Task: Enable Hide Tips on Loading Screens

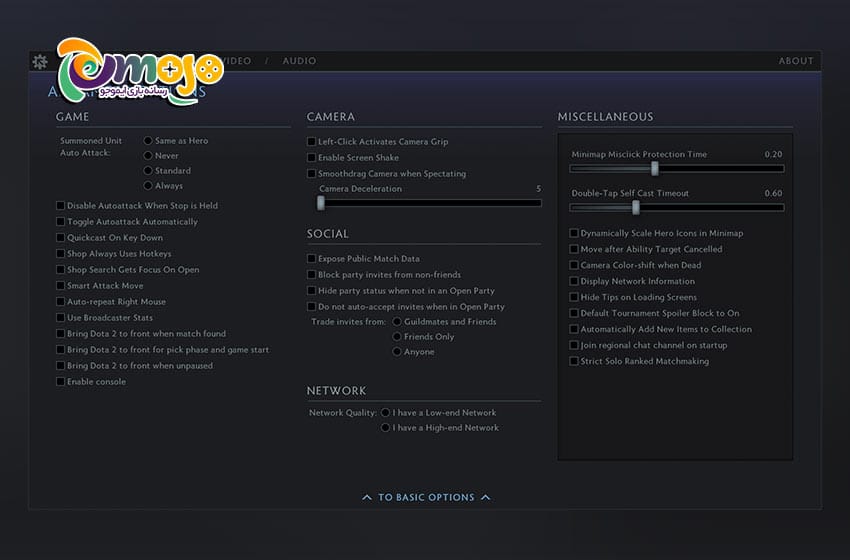Action: click(574, 297)
